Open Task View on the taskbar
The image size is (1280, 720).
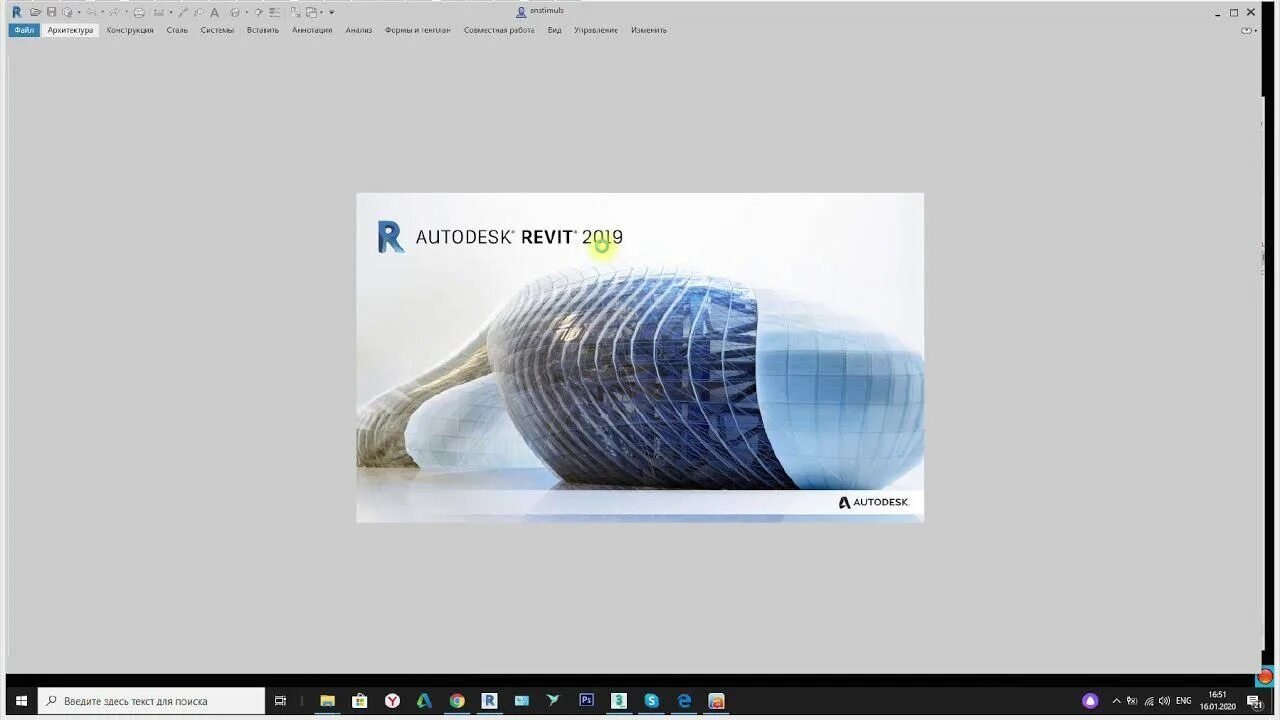pos(281,701)
